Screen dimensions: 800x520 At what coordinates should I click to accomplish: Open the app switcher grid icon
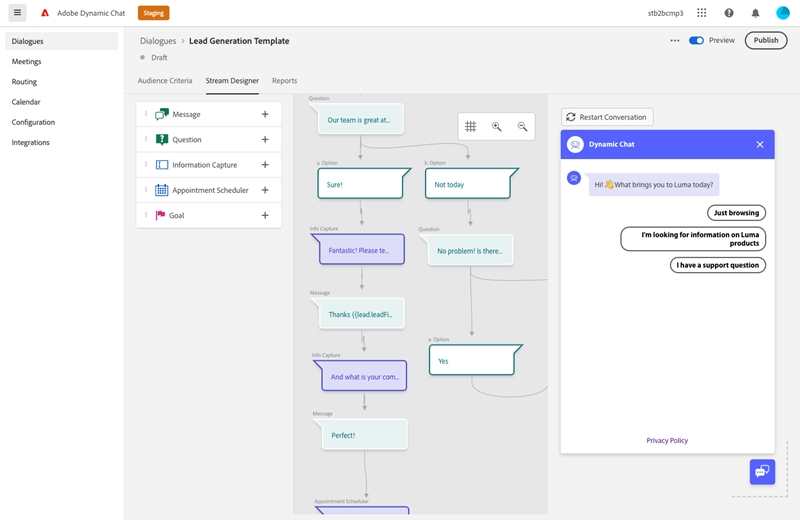point(702,13)
